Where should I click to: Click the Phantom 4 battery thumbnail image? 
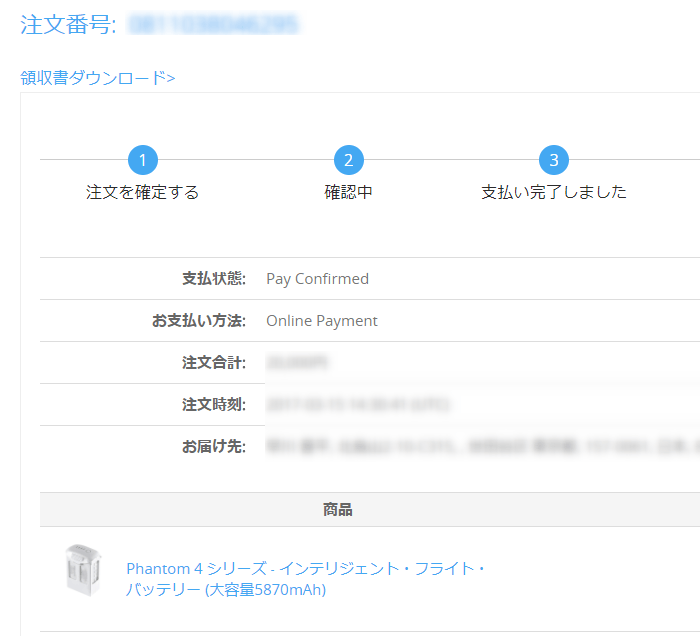pos(83,570)
